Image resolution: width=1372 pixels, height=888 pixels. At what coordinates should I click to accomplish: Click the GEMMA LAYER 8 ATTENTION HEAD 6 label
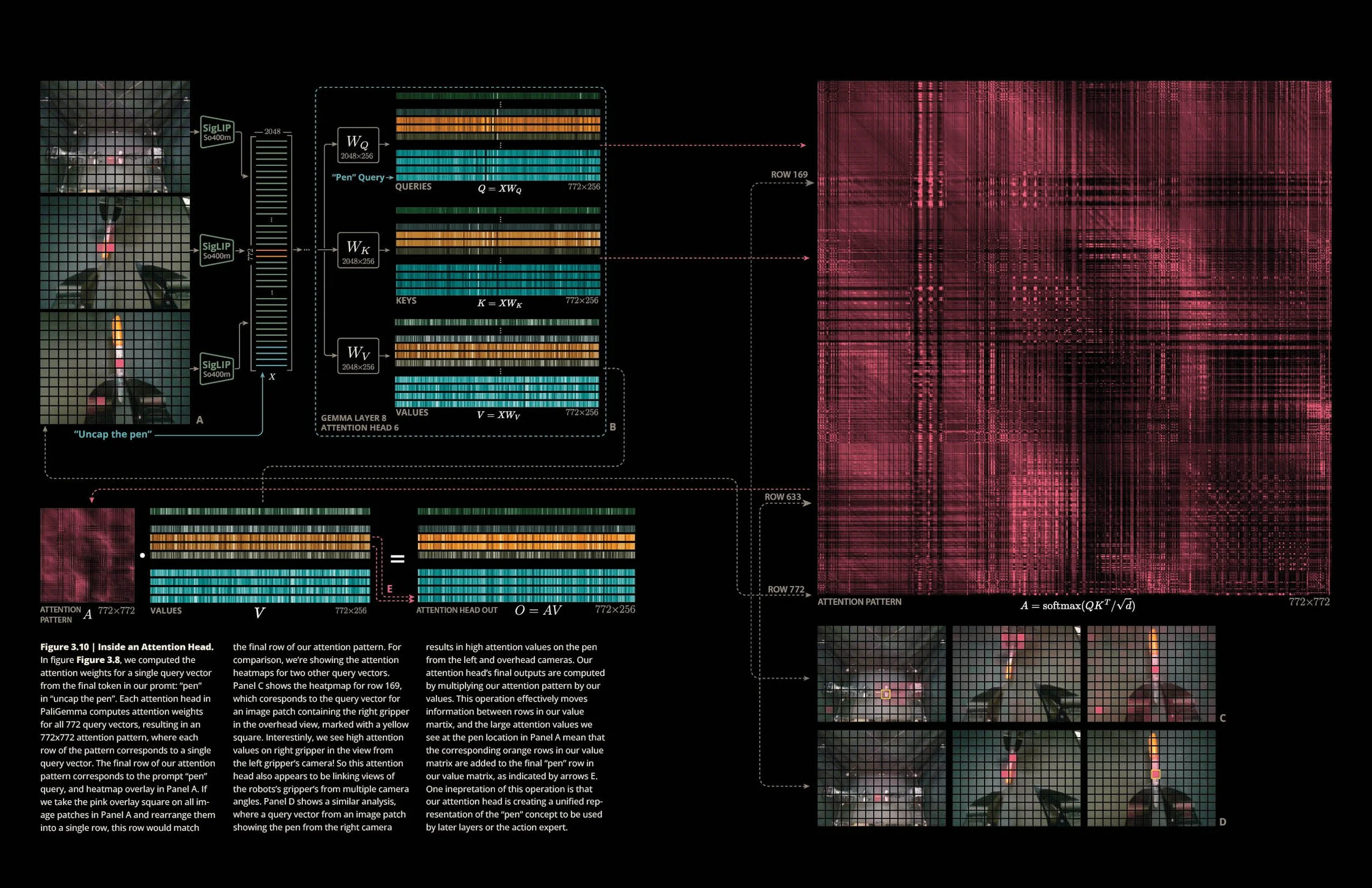tap(359, 423)
